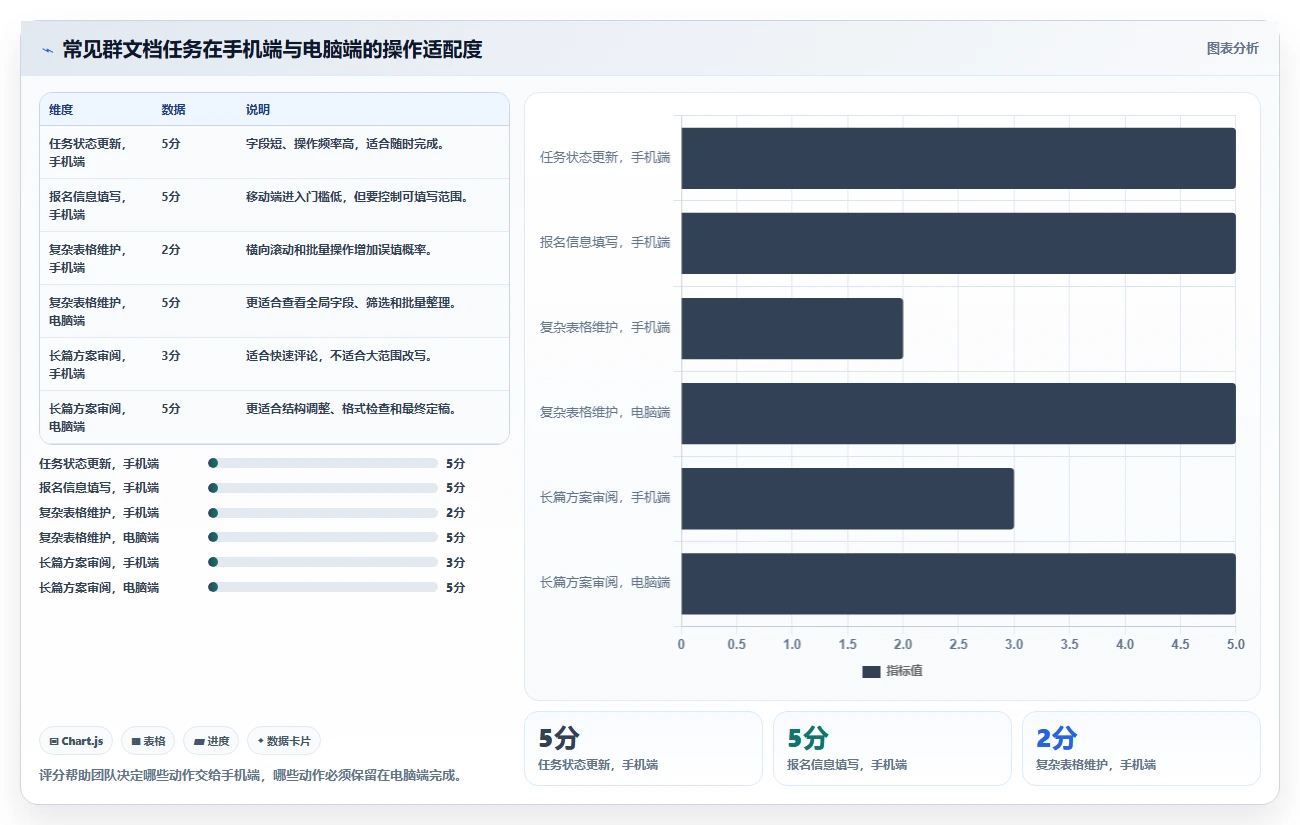Select the 进度 tag chip
Screen dimensions: 1300x825
pyautogui.click(x=211, y=741)
